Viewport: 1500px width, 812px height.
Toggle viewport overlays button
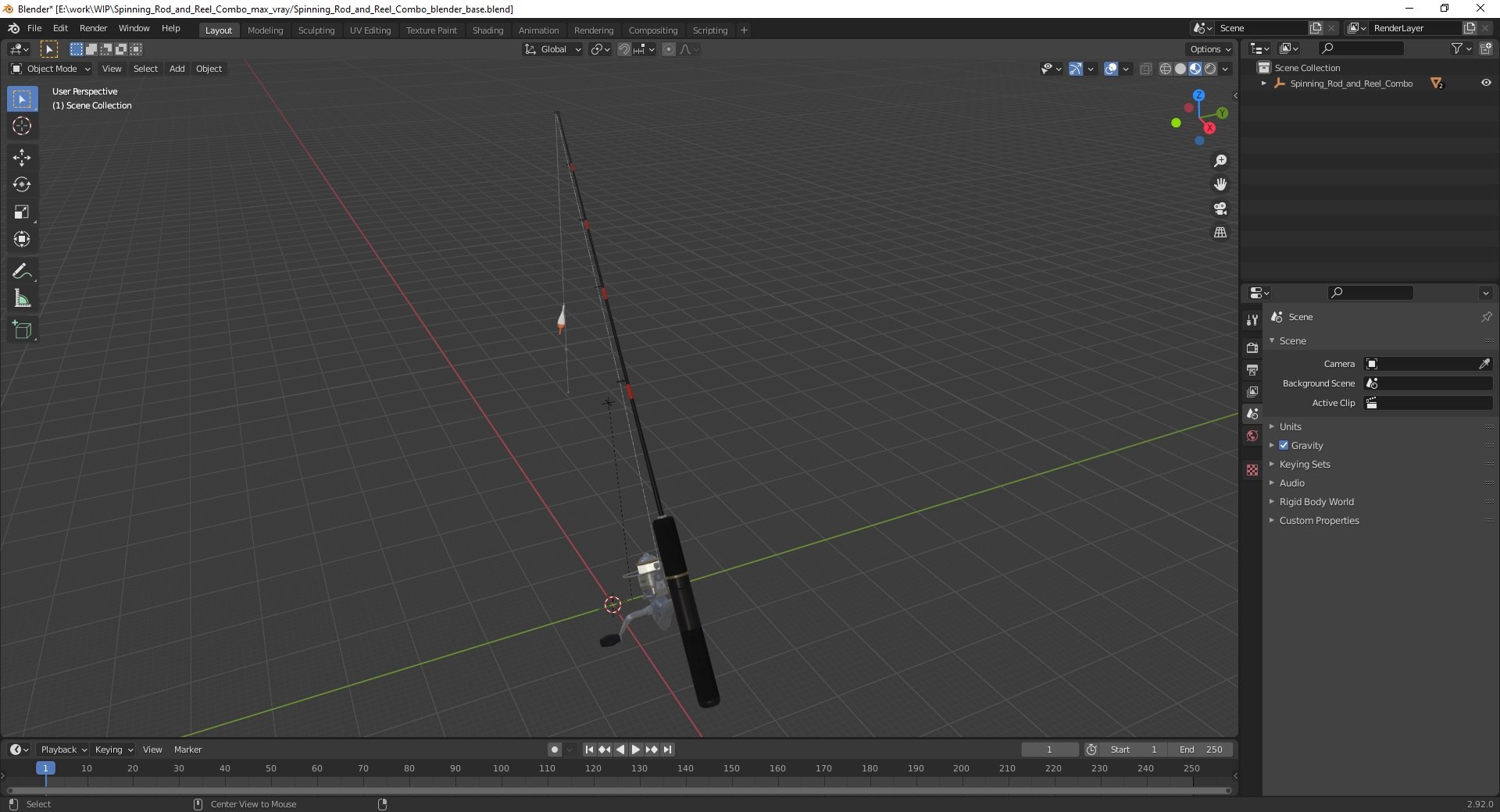[1111, 69]
